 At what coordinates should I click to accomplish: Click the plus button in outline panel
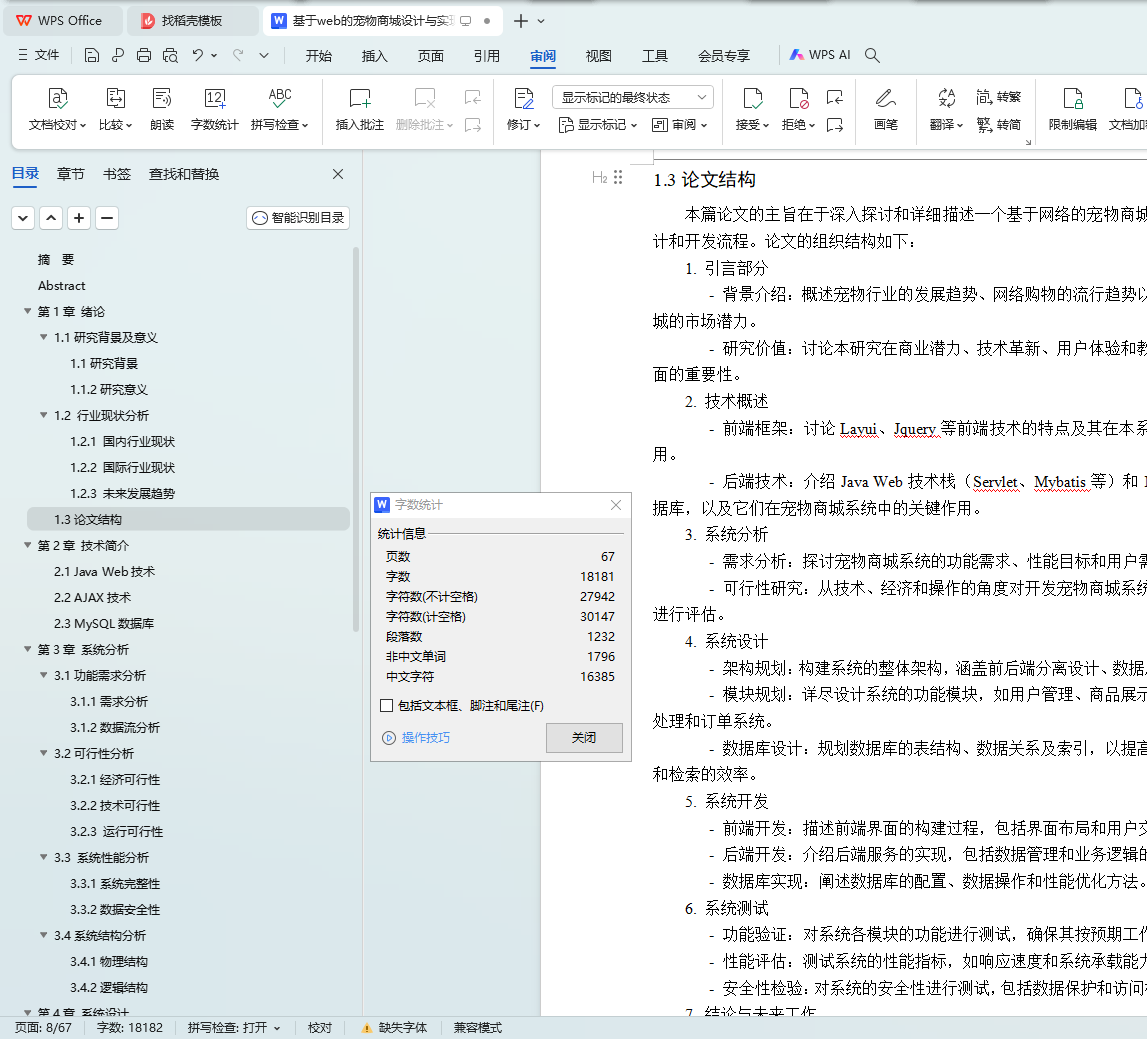(79, 218)
